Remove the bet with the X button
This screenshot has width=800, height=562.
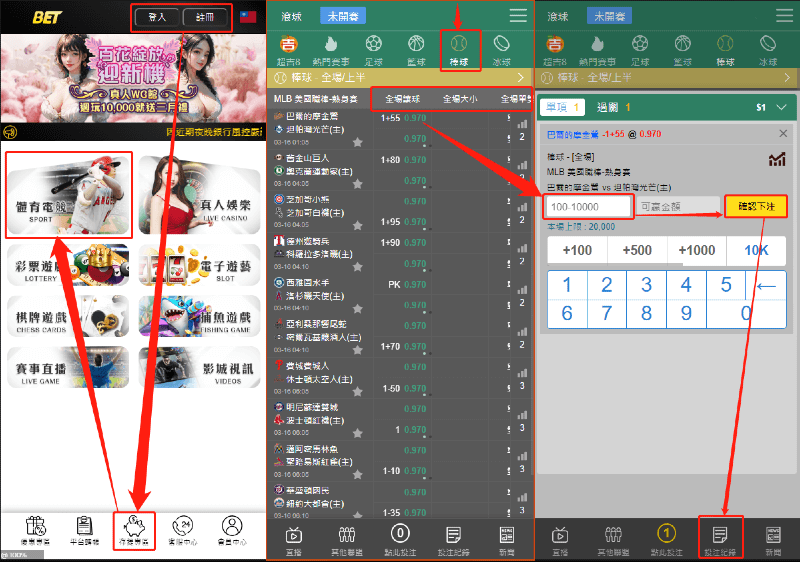[x=783, y=134]
